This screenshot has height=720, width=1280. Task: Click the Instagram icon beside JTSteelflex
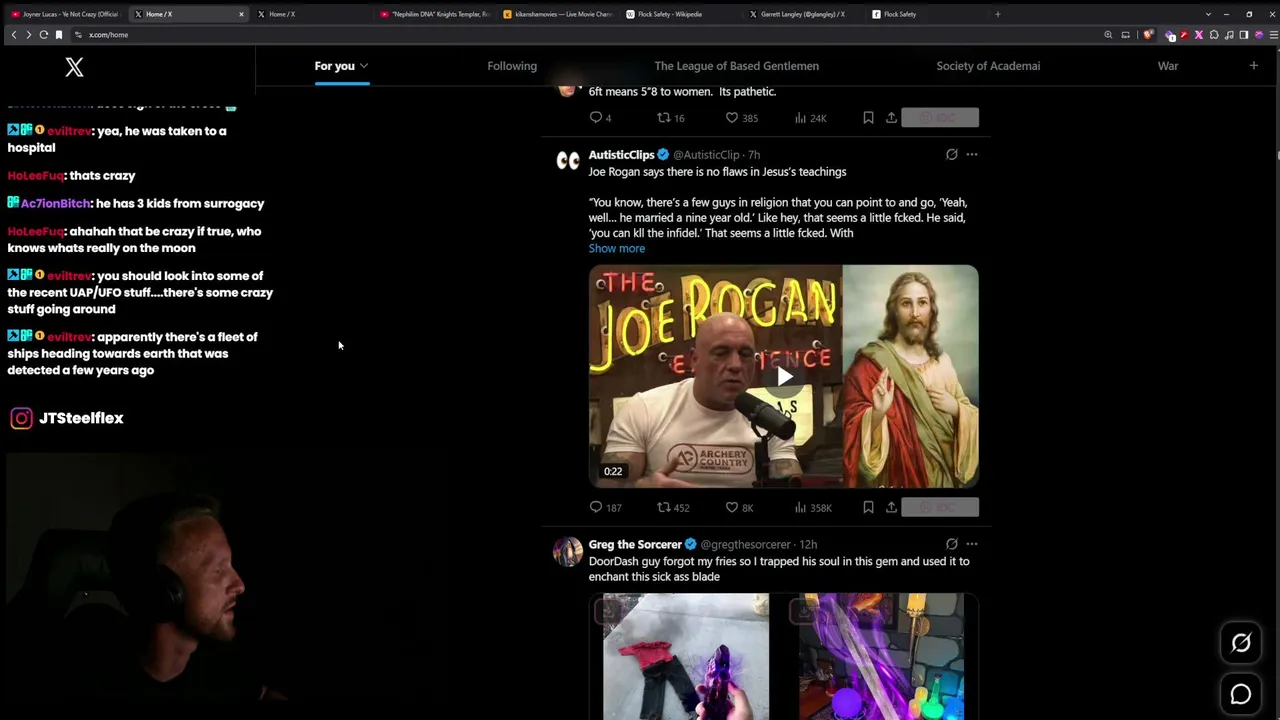pos(21,418)
